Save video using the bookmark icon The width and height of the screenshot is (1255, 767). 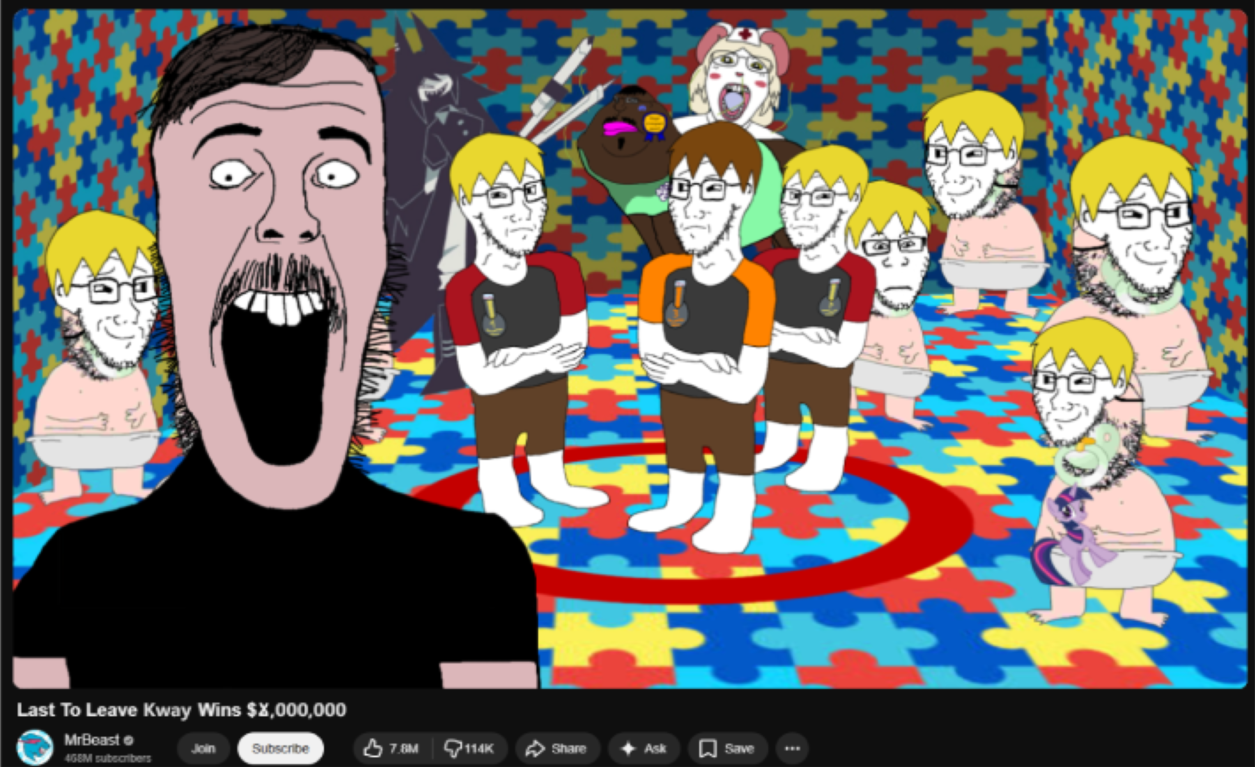pyautogui.click(x=708, y=748)
